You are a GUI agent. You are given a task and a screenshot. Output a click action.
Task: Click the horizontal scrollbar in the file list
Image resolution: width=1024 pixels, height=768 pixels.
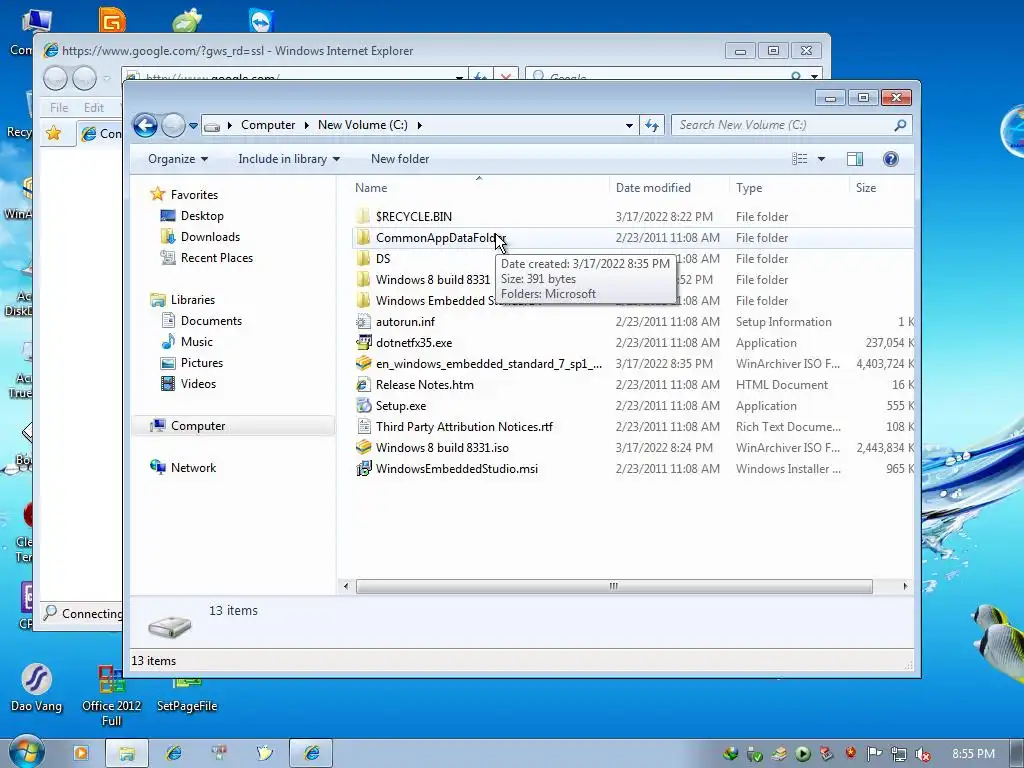[614, 586]
